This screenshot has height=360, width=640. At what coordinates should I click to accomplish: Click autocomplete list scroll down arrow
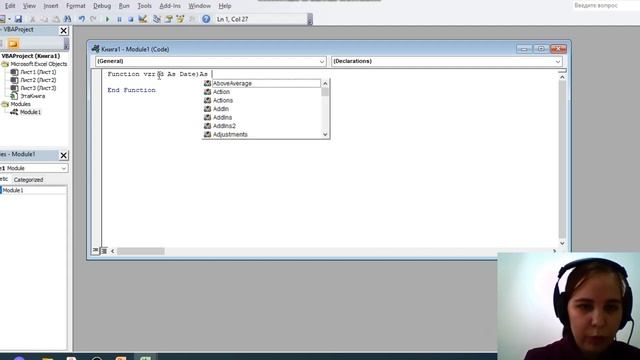[x=325, y=134]
